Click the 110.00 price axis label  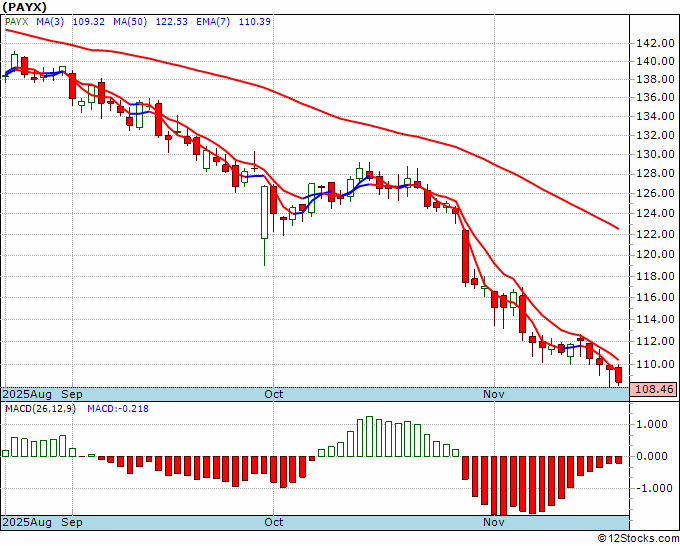click(x=655, y=364)
